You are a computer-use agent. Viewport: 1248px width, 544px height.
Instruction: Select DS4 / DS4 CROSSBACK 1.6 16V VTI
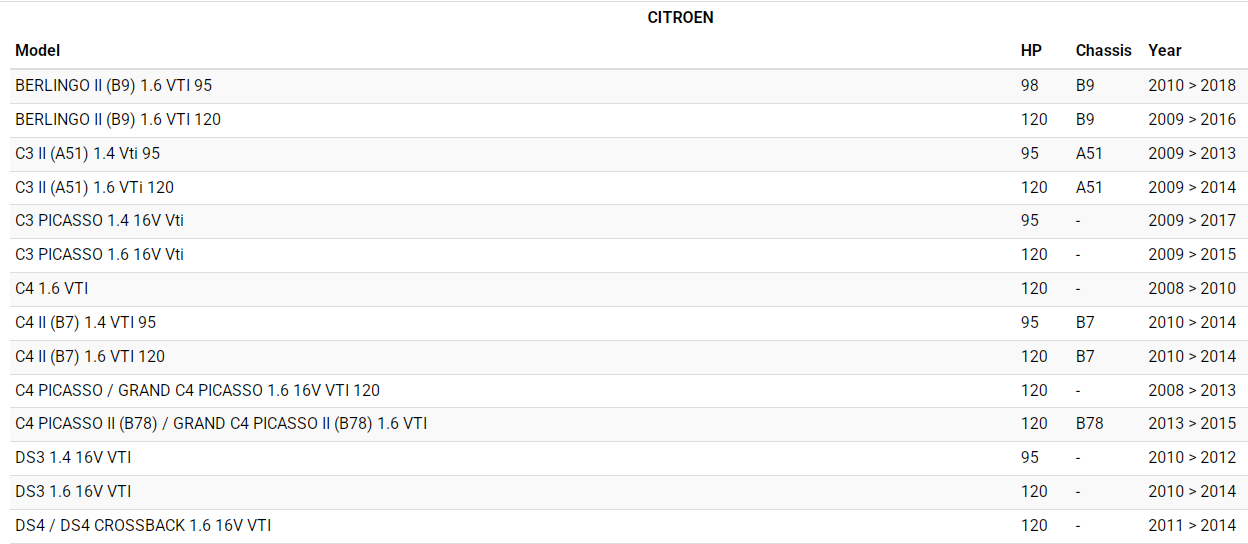[143, 526]
